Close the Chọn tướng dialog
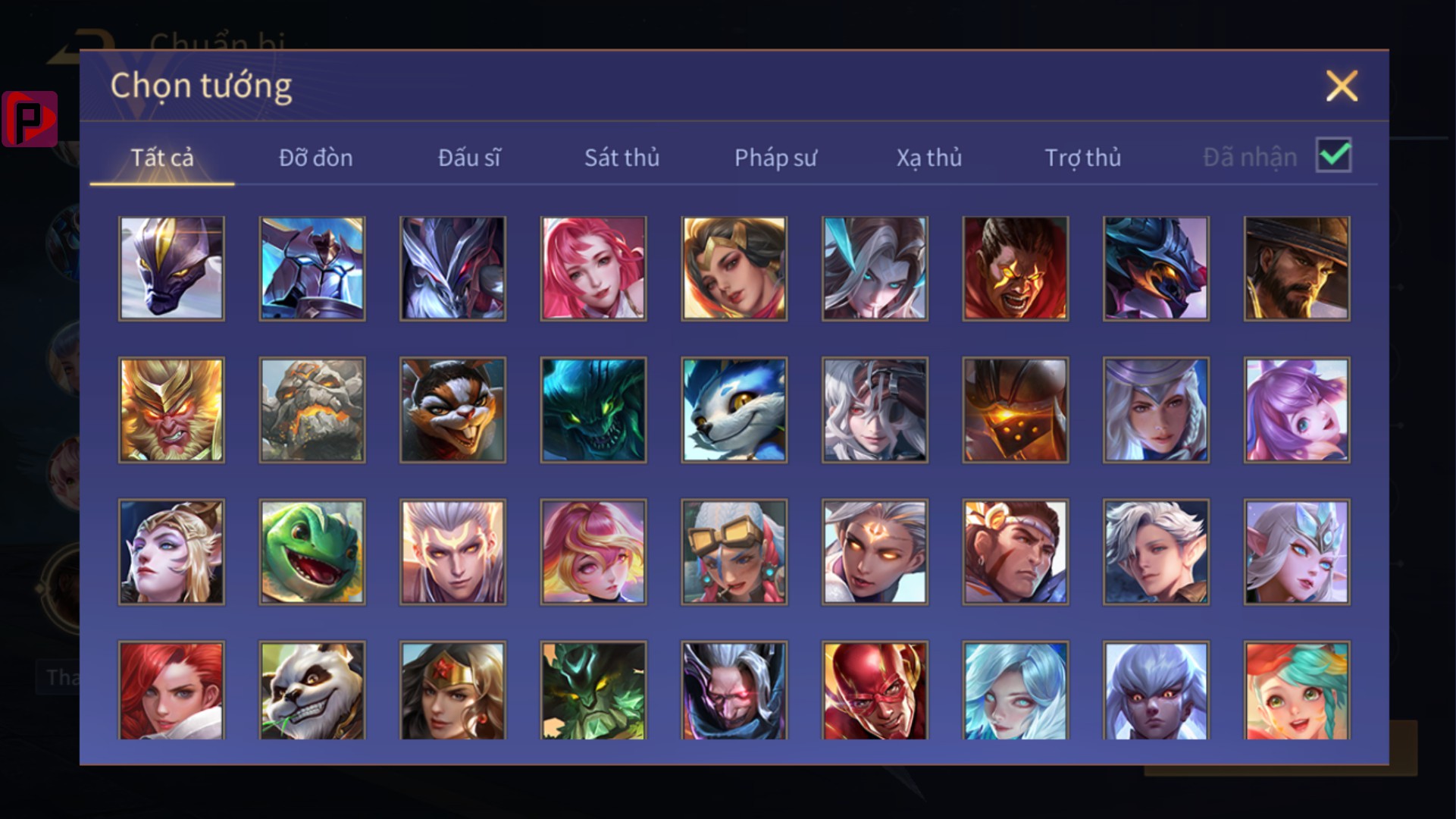Screen dimensions: 1456x819 1342,86
